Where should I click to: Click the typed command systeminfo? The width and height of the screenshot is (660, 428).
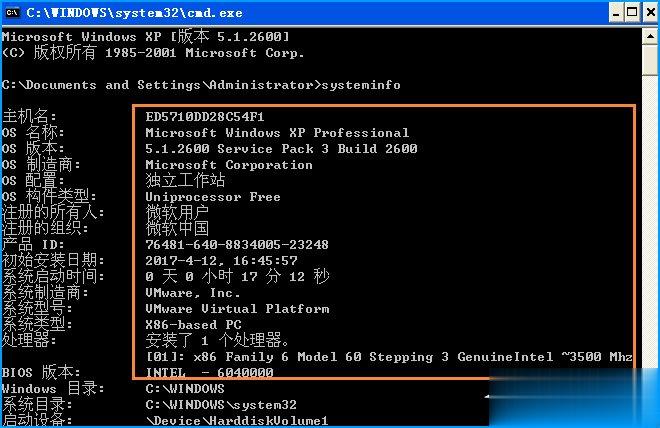[x=361, y=85]
